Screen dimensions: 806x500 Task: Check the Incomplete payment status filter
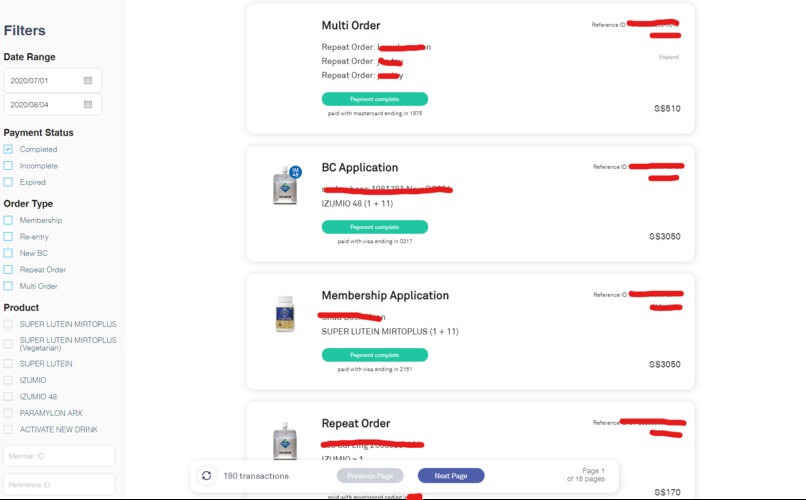click(x=8, y=165)
